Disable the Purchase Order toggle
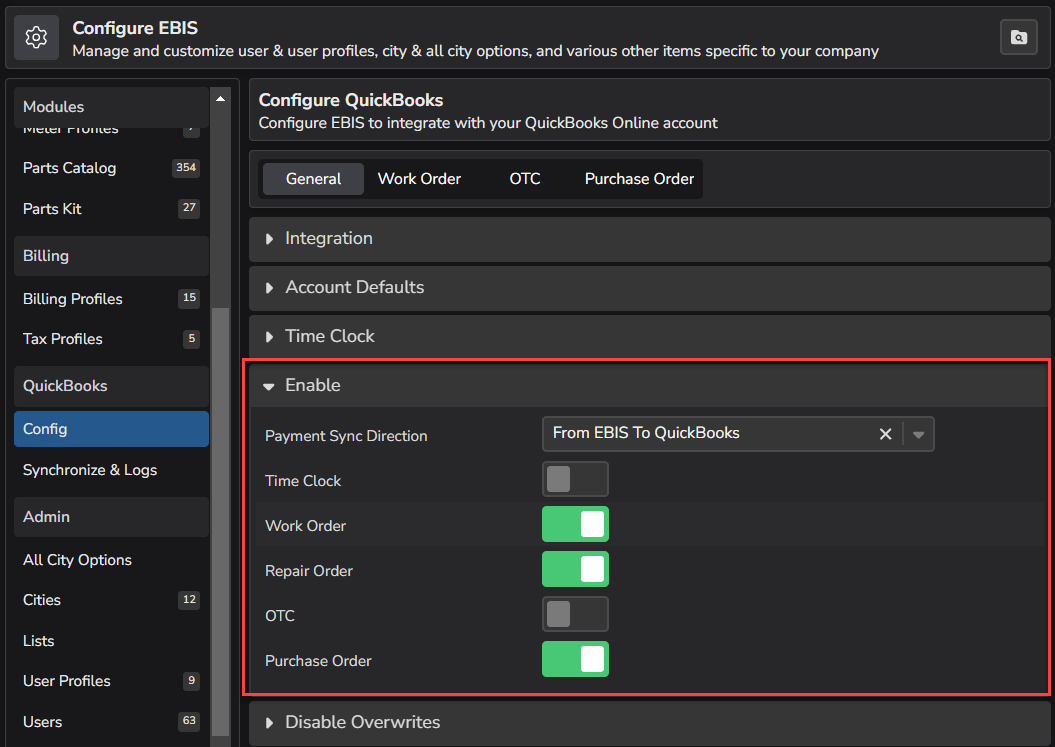Viewport: 1055px width, 747px height. click(x=575, y=659)
